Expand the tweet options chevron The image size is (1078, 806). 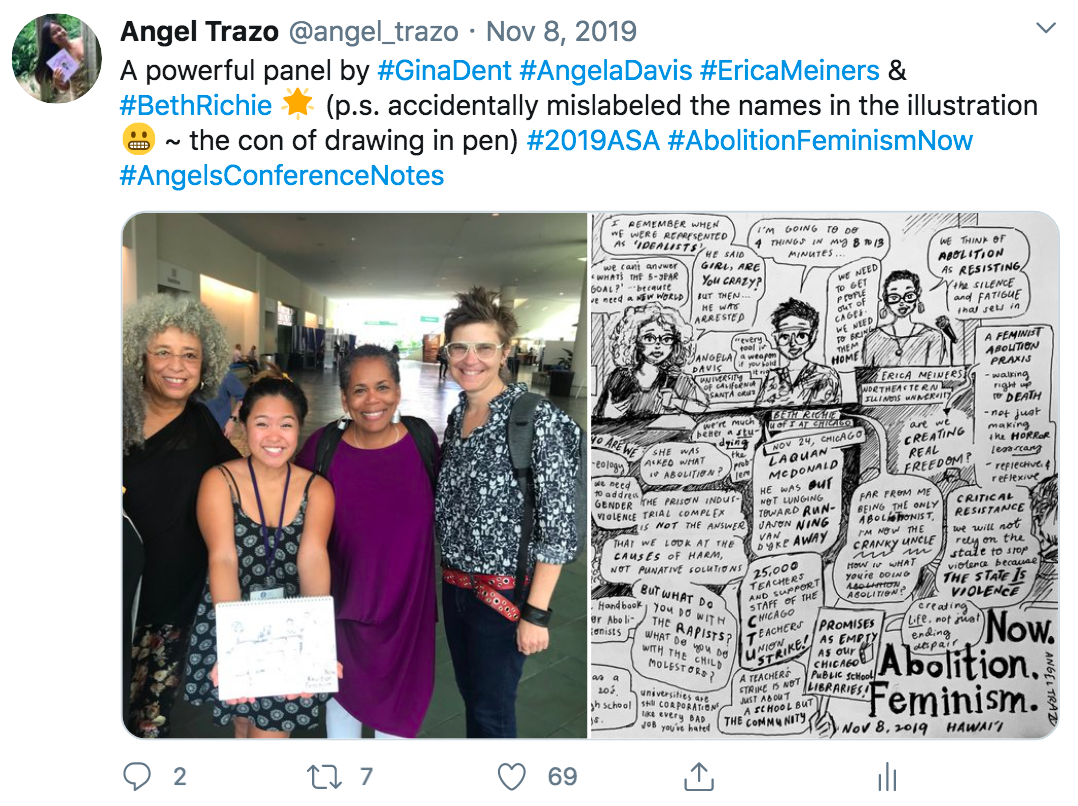1046,28
